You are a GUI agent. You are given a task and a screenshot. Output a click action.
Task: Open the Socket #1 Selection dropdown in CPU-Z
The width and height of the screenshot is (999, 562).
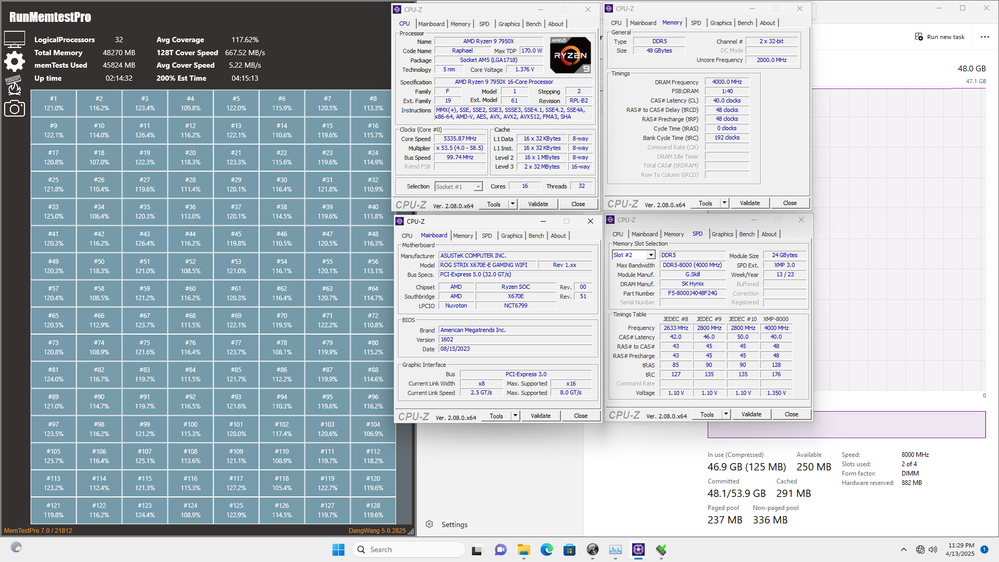coord(458,187)
